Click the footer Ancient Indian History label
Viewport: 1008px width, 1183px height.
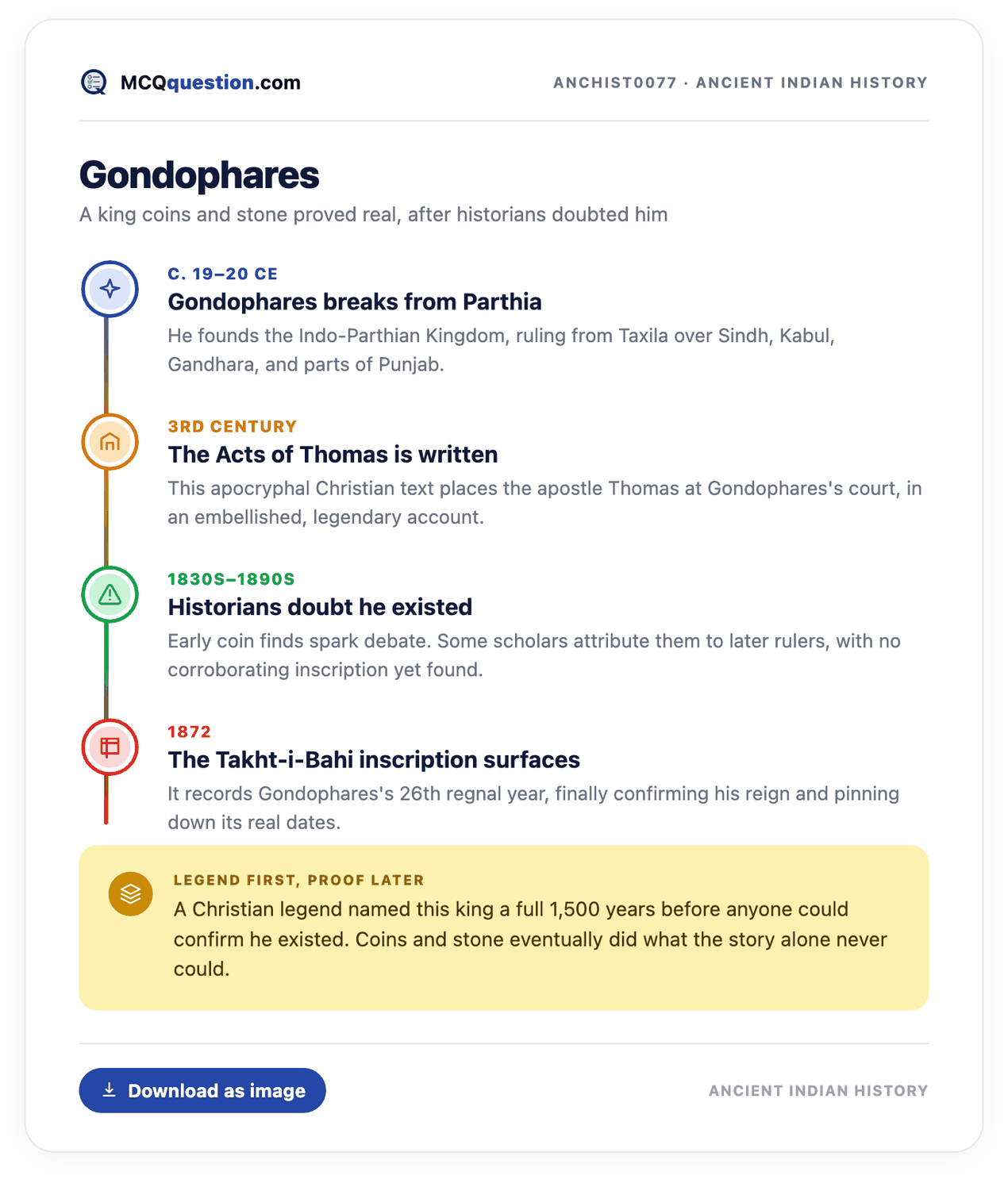pyautogui.click(x=818, y=1091)
